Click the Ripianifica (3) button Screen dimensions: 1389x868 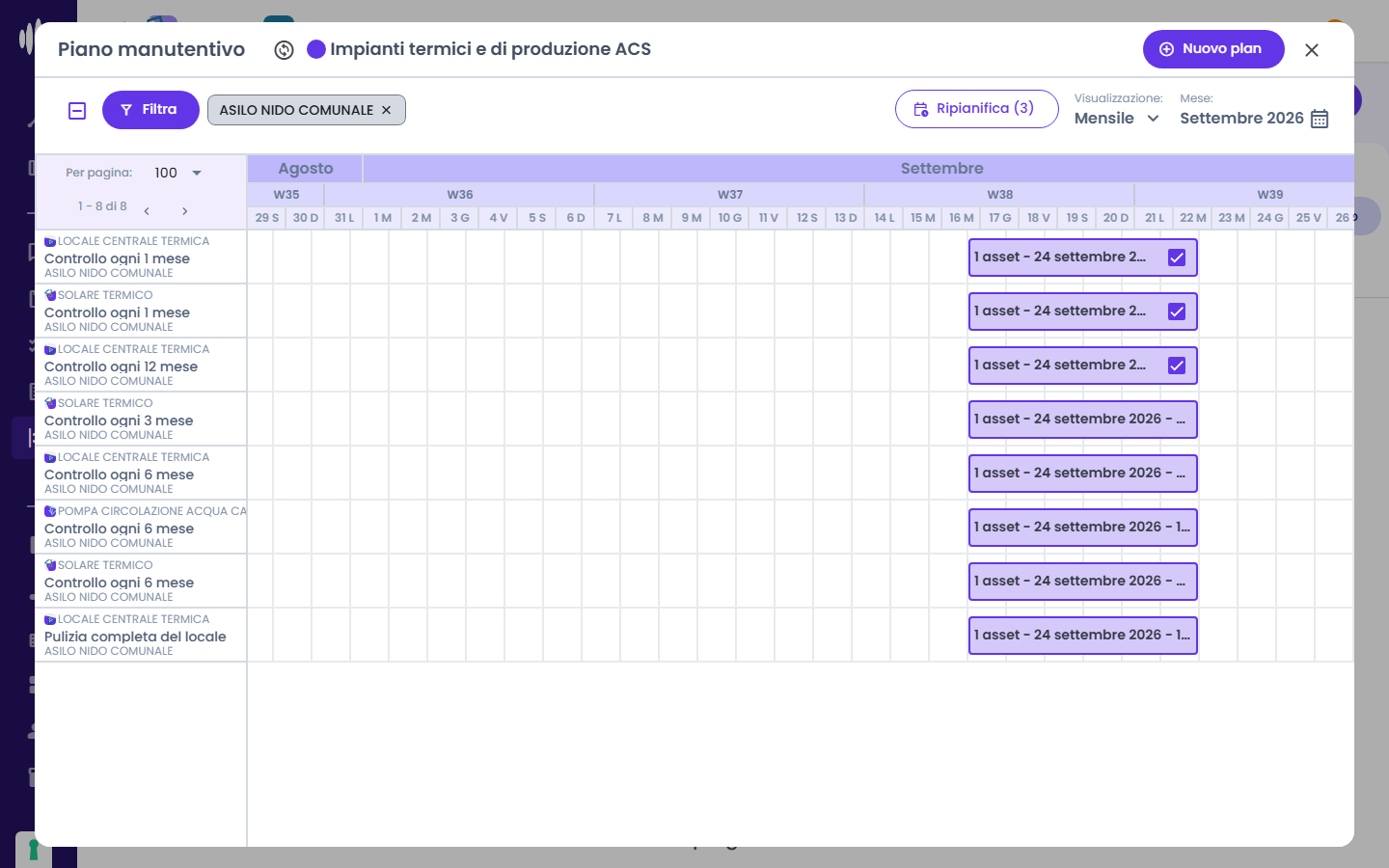tap(976, 109)
